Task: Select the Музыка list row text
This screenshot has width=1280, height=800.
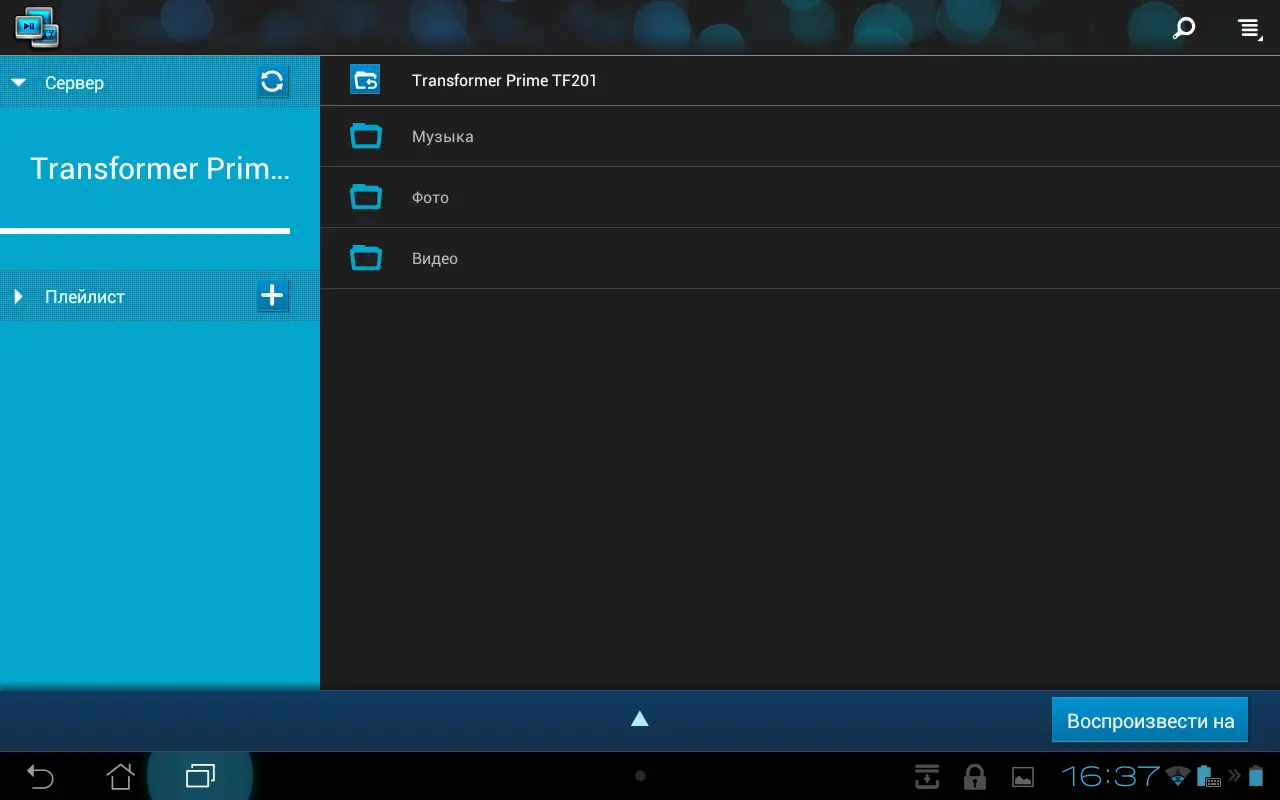Action: tap(442, 137)
